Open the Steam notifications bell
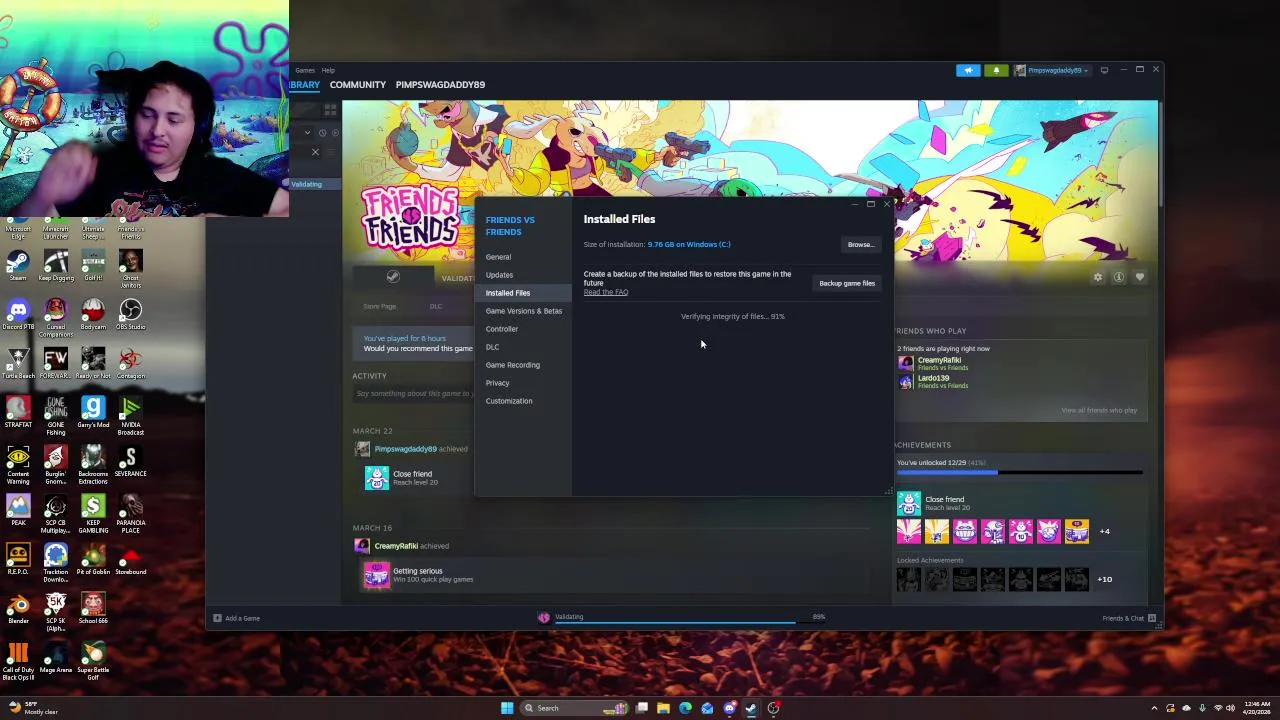This screenshot has width=1280, height=720. point(996,70)
